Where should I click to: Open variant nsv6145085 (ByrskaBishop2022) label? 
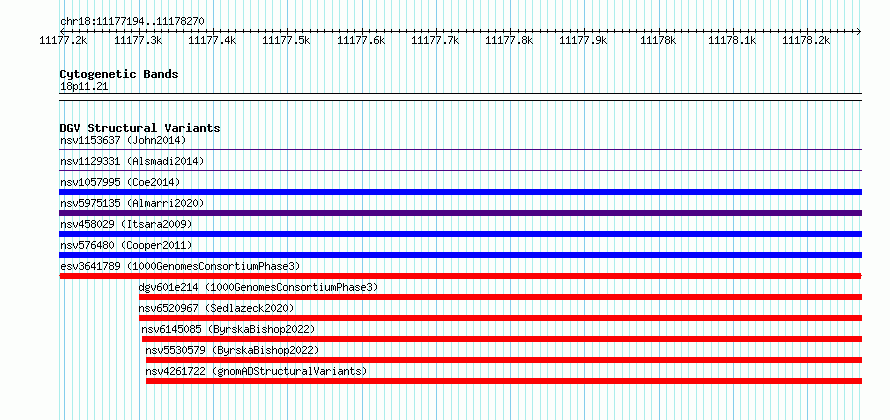tap(228, 329)
